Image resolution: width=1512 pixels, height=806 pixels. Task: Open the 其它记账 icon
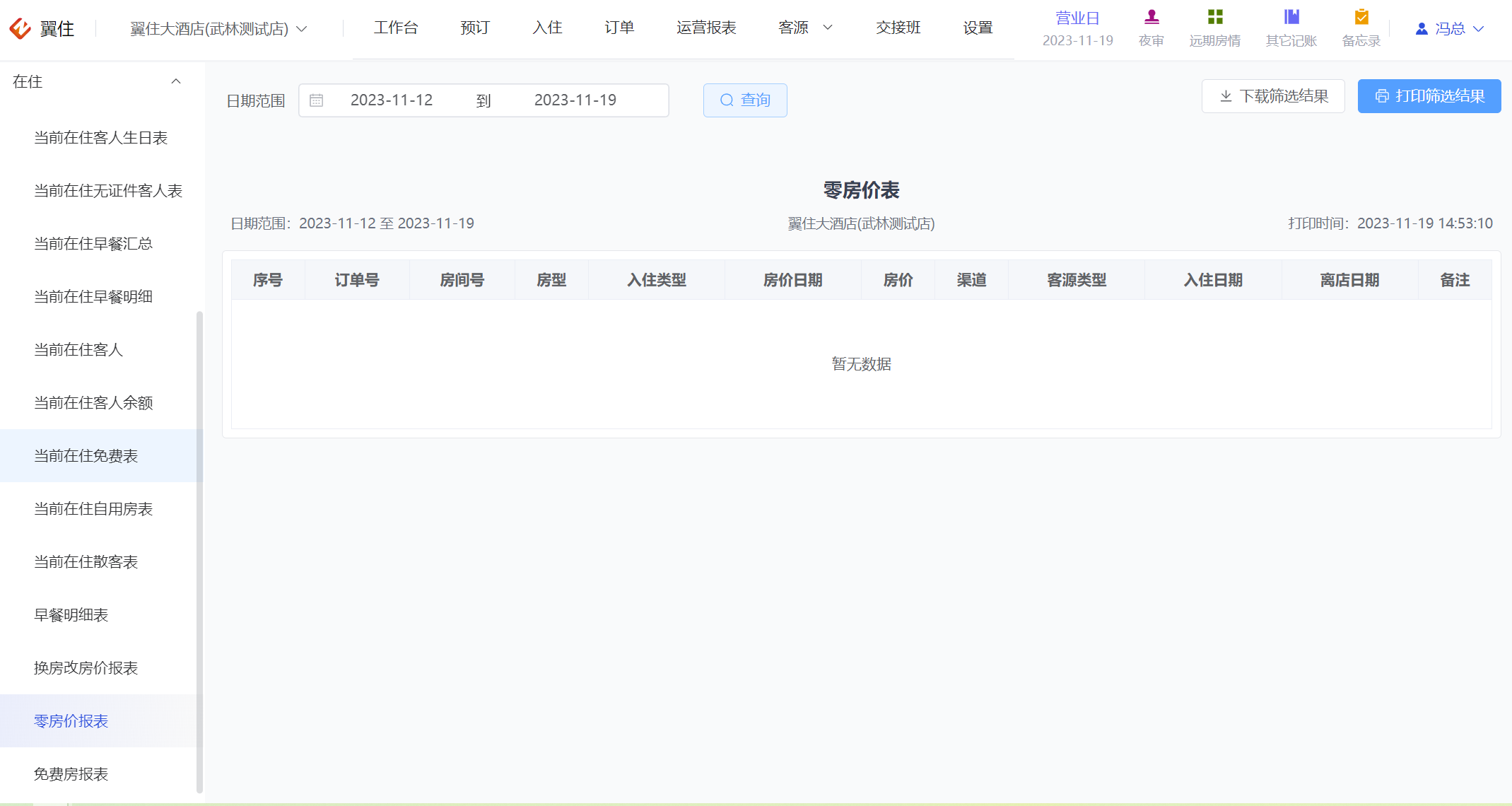(1291, 17)
